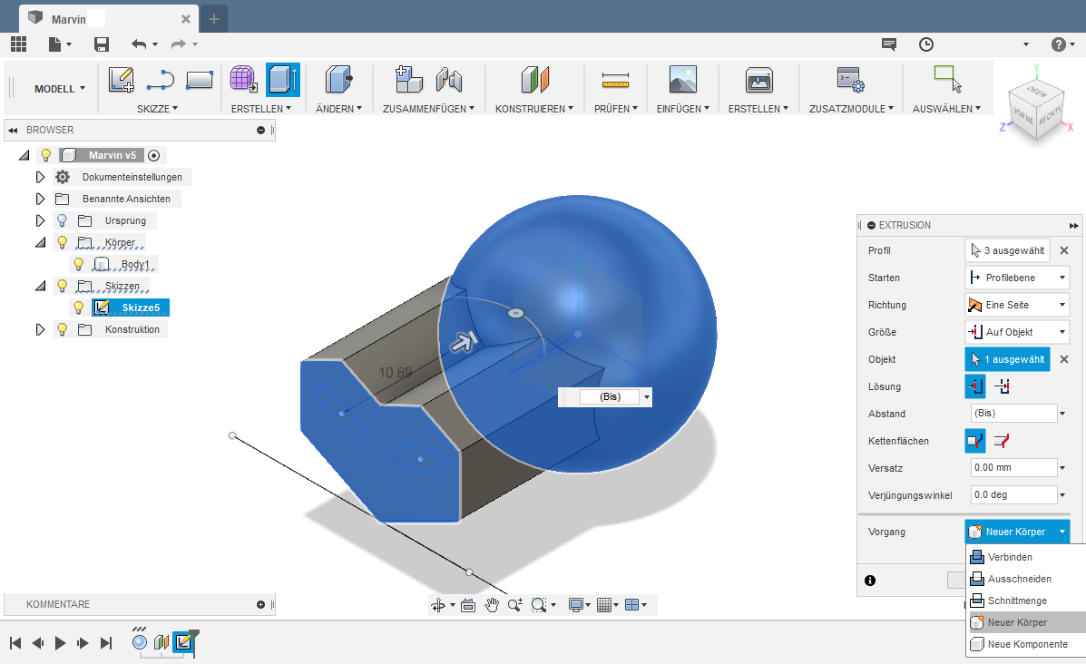Image resolution: width=1086 pixels, height=664 pixels.
Task: Select the Pan hand tool
Action: point(491,605)
